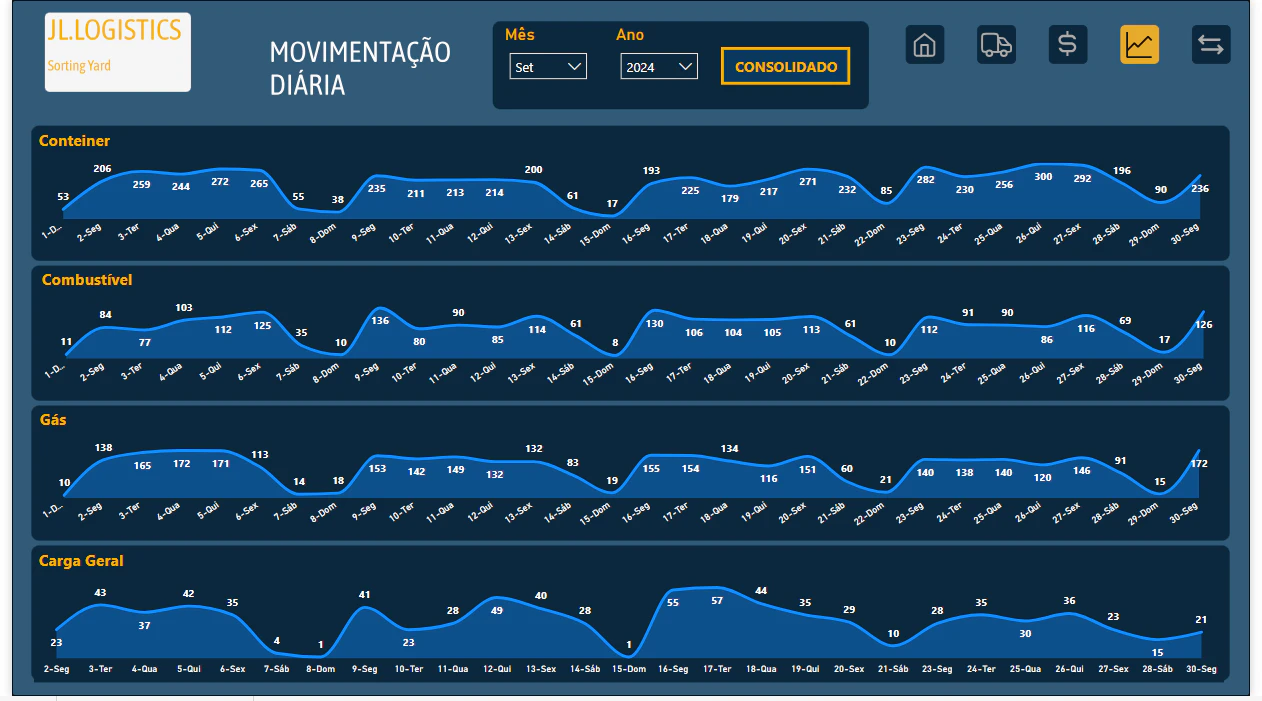Click the Sorting Yard subtitle in the logo
This screenshot has width=1262, height=701.
pos(79,66)
